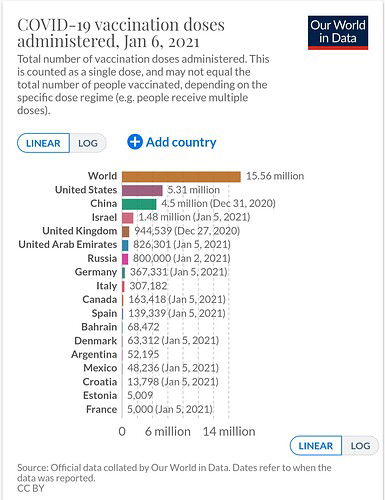This screenshot has height=500, width=385.
Task: Select LINEAR scale in top toggle
Action: [x=43, y=143]
